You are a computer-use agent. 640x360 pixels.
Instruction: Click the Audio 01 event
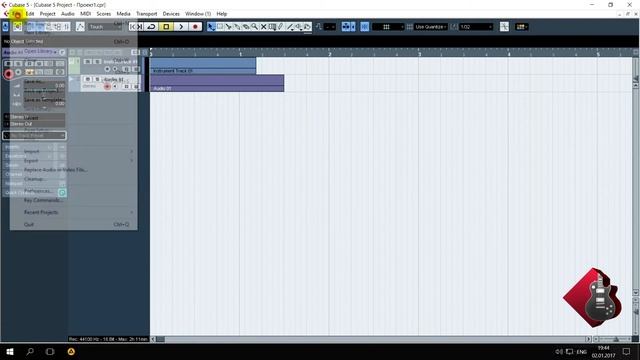pyautogui.click(x=217, y=83)
